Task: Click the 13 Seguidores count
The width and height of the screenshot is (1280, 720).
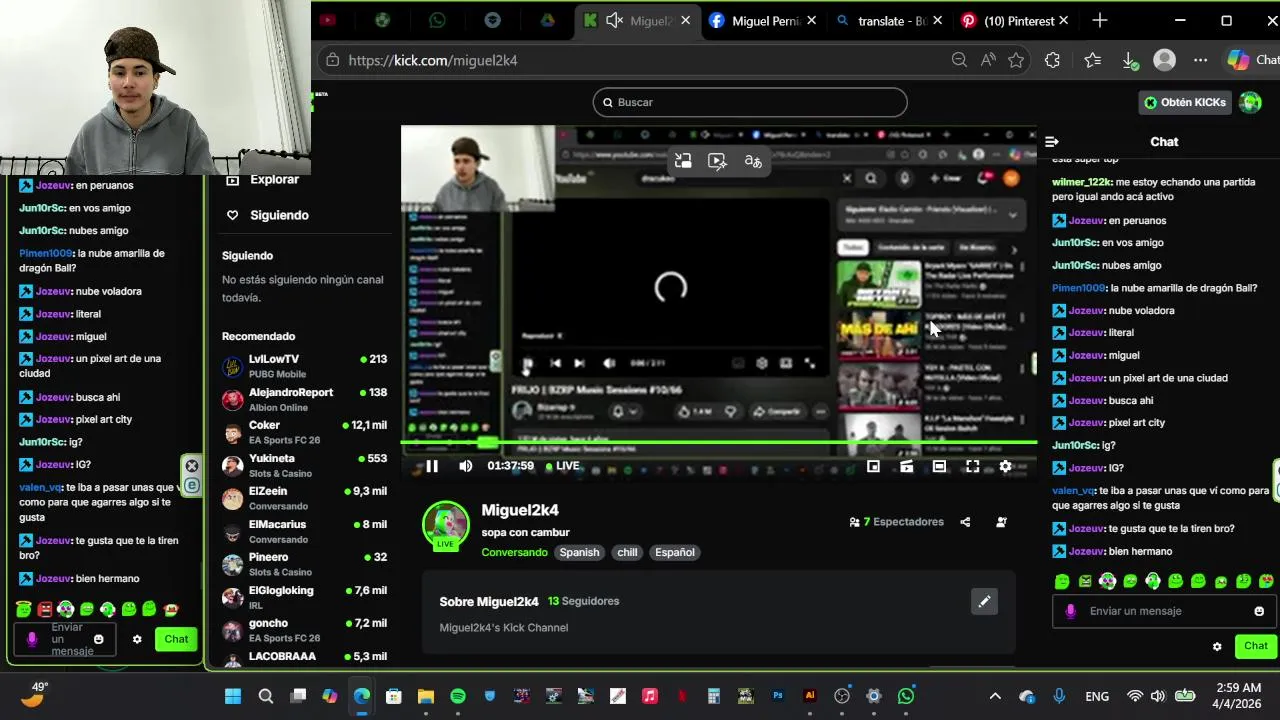Action: coord(583,601)
